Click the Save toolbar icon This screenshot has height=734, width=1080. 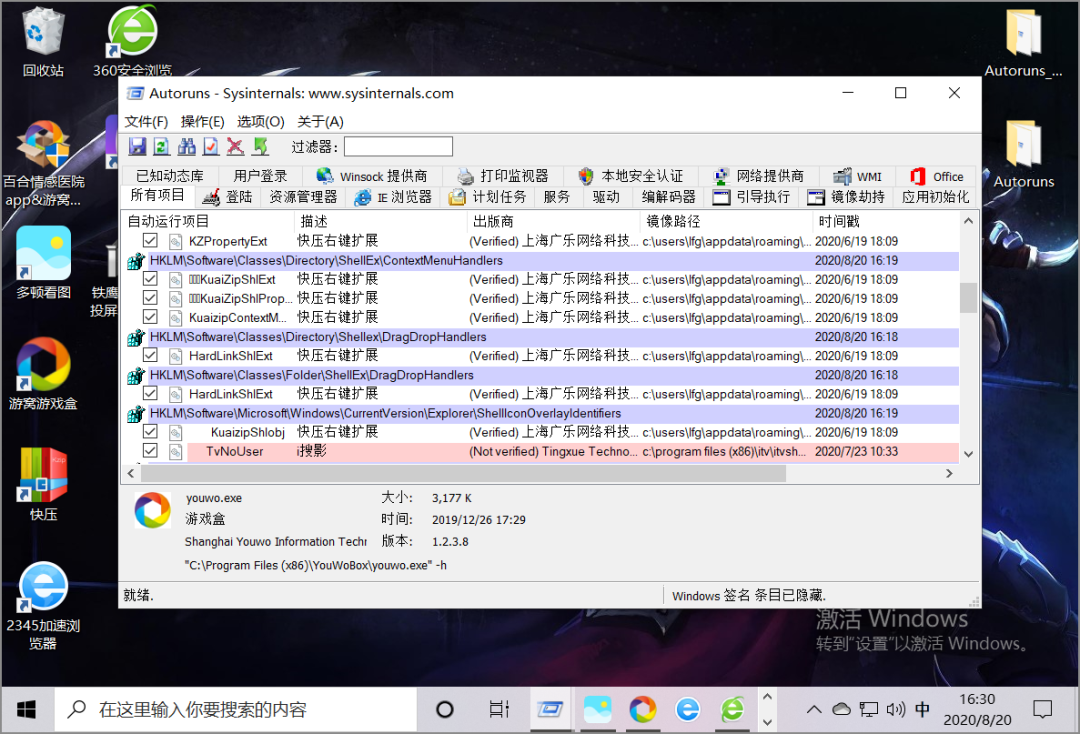(x=139, y=146)
